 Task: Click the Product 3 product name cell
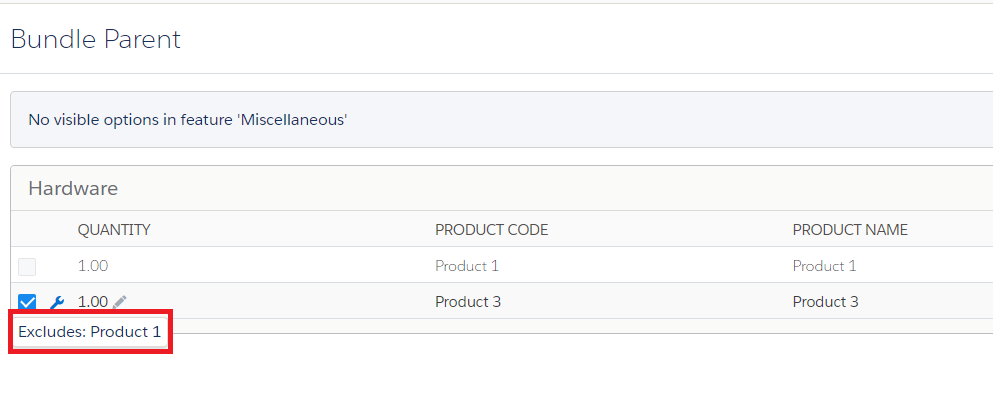click(x=825, y=302)
